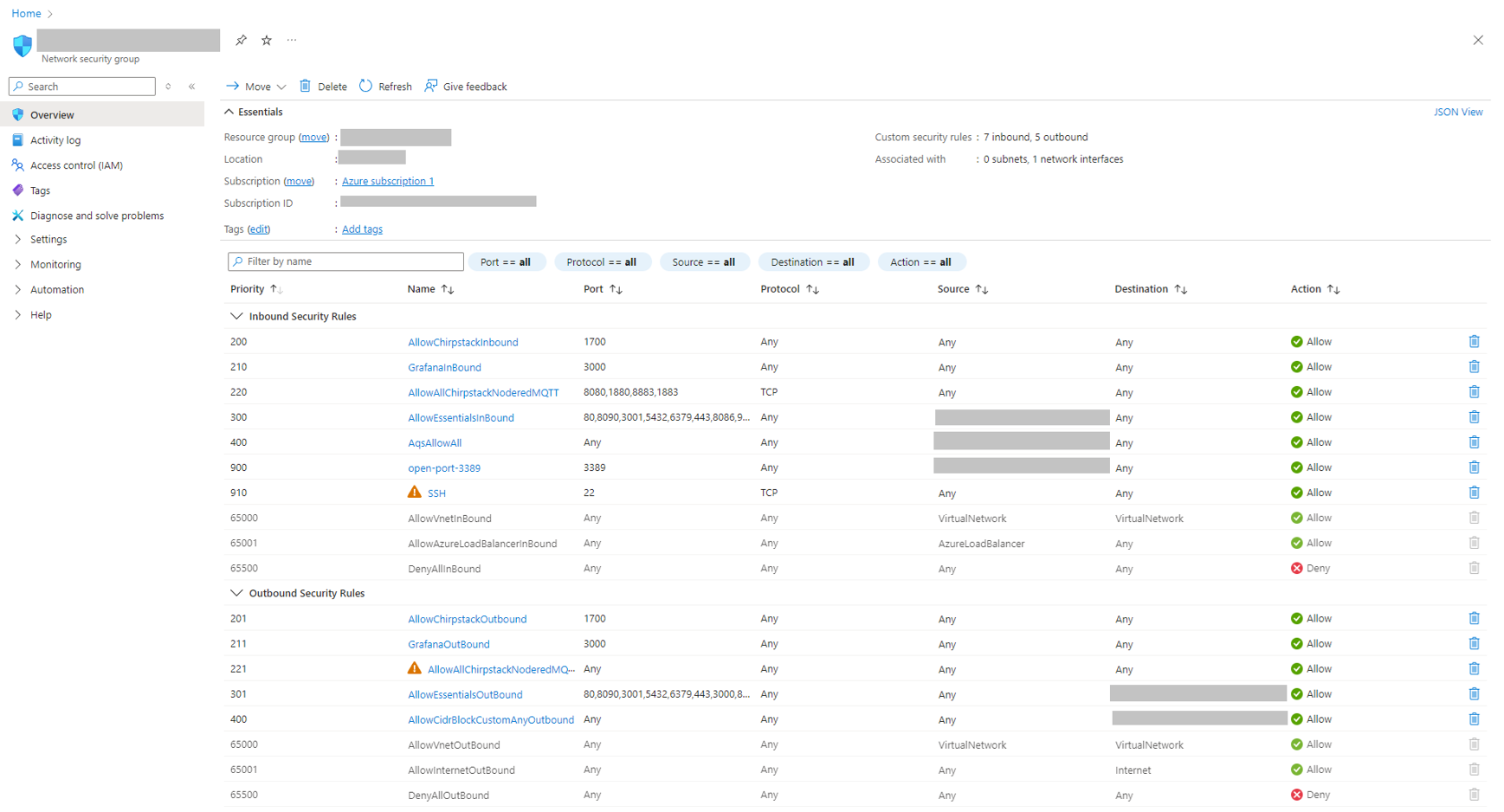The height and width of the screenshot is (812, 1504).
Task: Delete the AllowEssentialsInBound rule trash icon
Action: tap(1474, 417)
